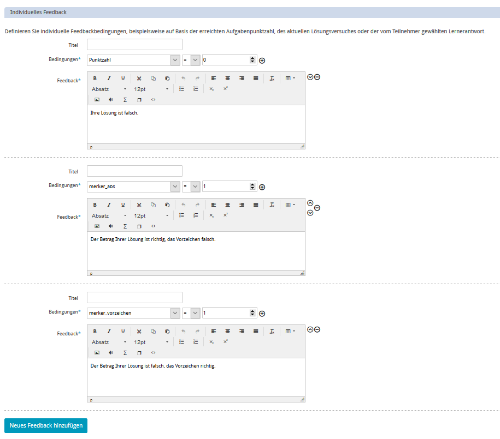This screenshot has width=500, height=439.
Task: Copy selection in the Punktzahl feedback editor
Action: 153,78
